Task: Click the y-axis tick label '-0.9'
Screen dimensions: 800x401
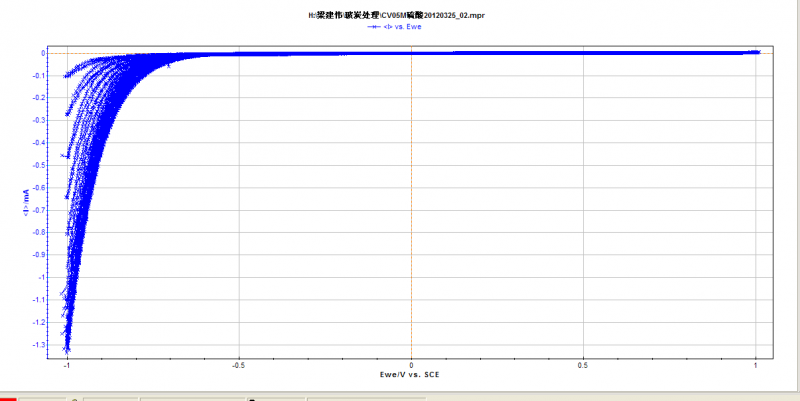Action: coord(39,255)
